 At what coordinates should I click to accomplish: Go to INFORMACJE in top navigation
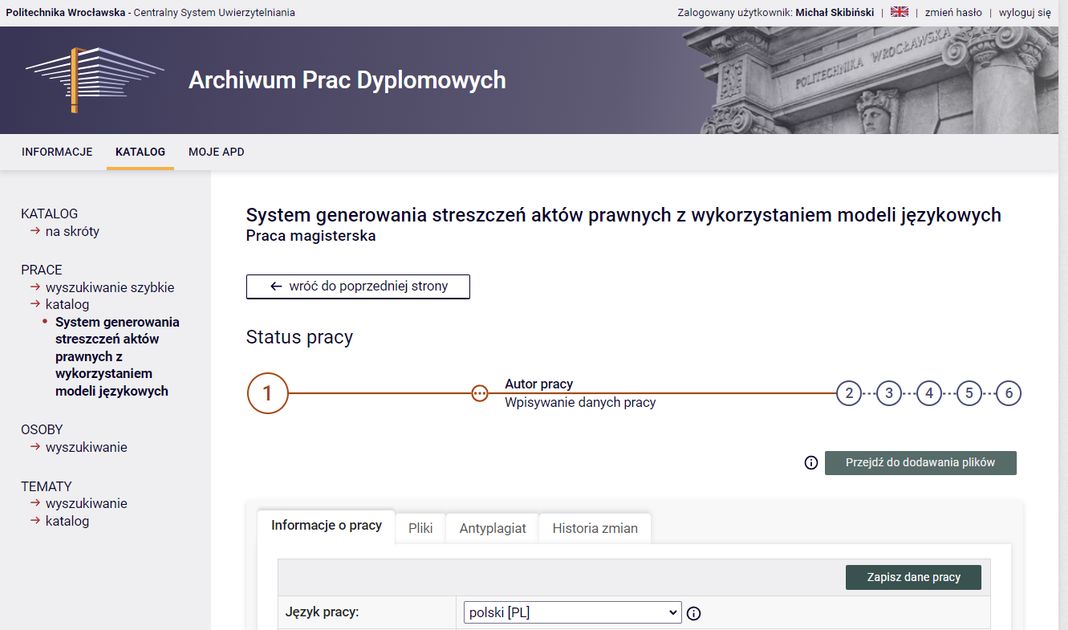tap(57, 152)
